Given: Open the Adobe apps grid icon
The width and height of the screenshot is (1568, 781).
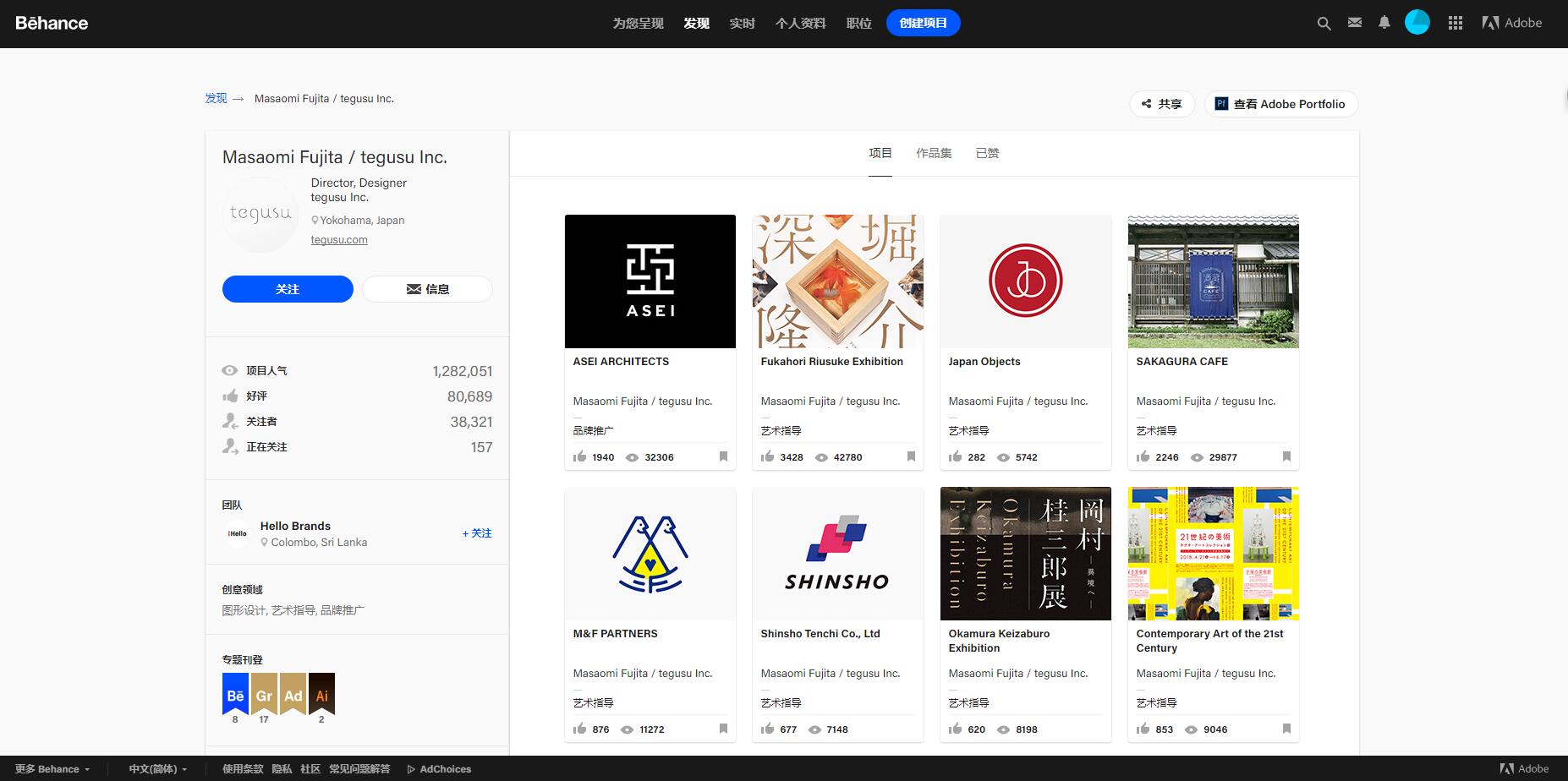Looking at the screenshot, I should pos(1456,23).
